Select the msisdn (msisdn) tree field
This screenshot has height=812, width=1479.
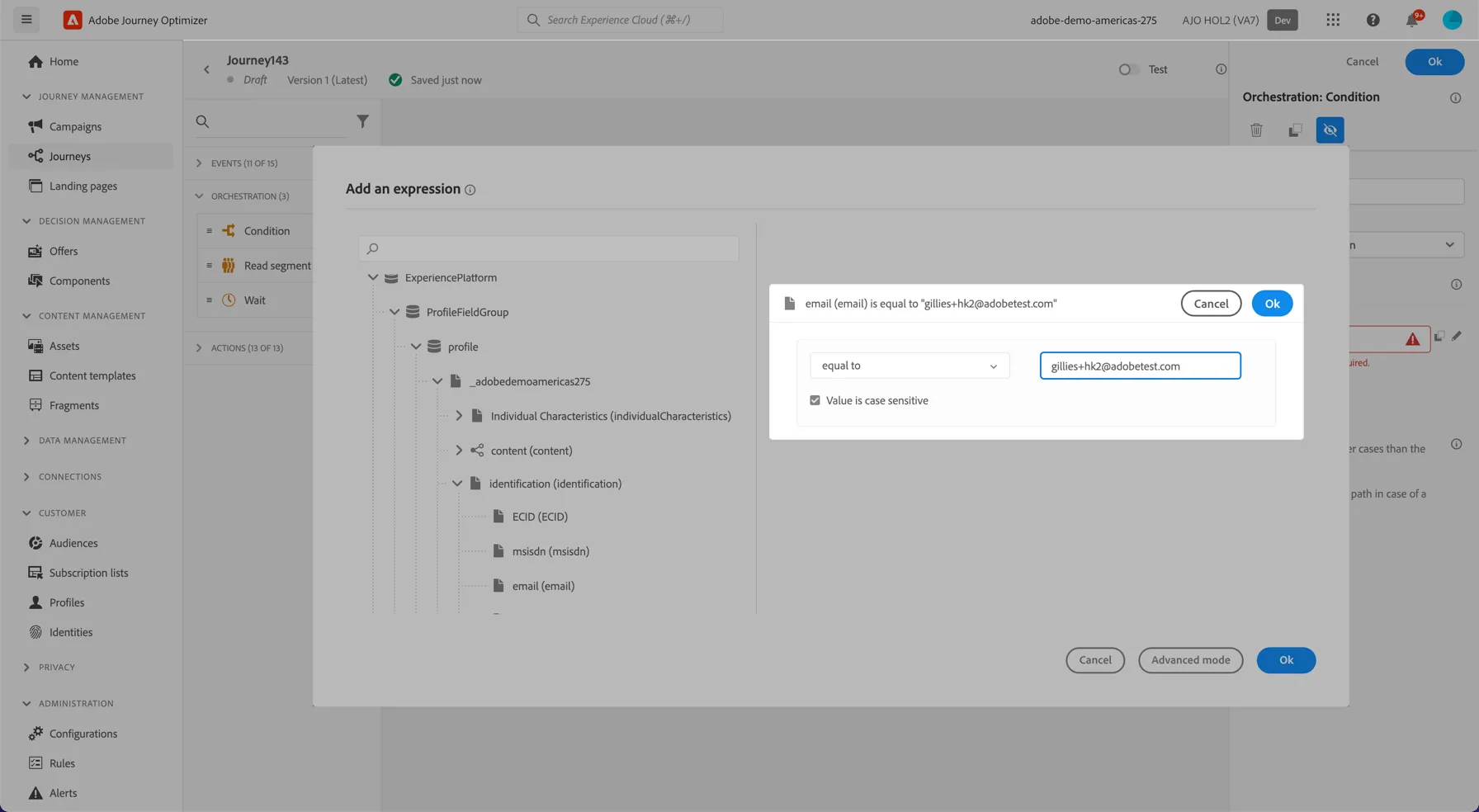point(550,551)
